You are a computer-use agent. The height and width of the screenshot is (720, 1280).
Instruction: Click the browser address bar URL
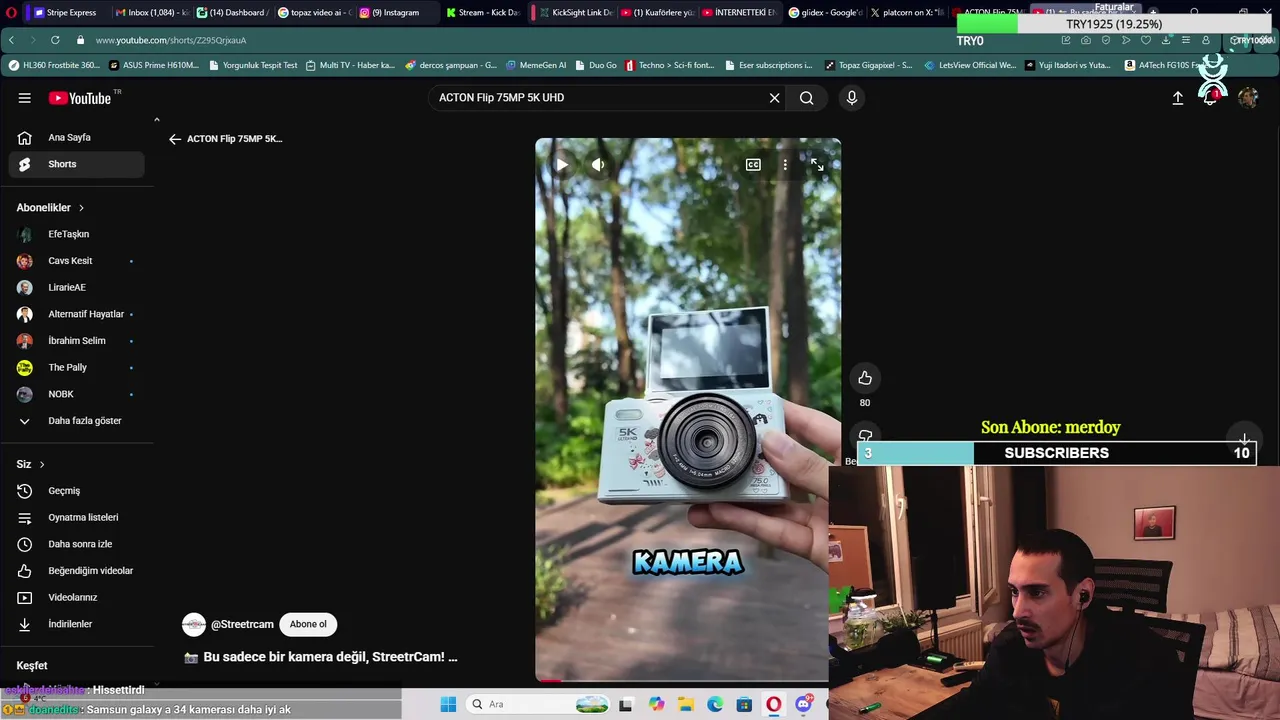(171, 40)
